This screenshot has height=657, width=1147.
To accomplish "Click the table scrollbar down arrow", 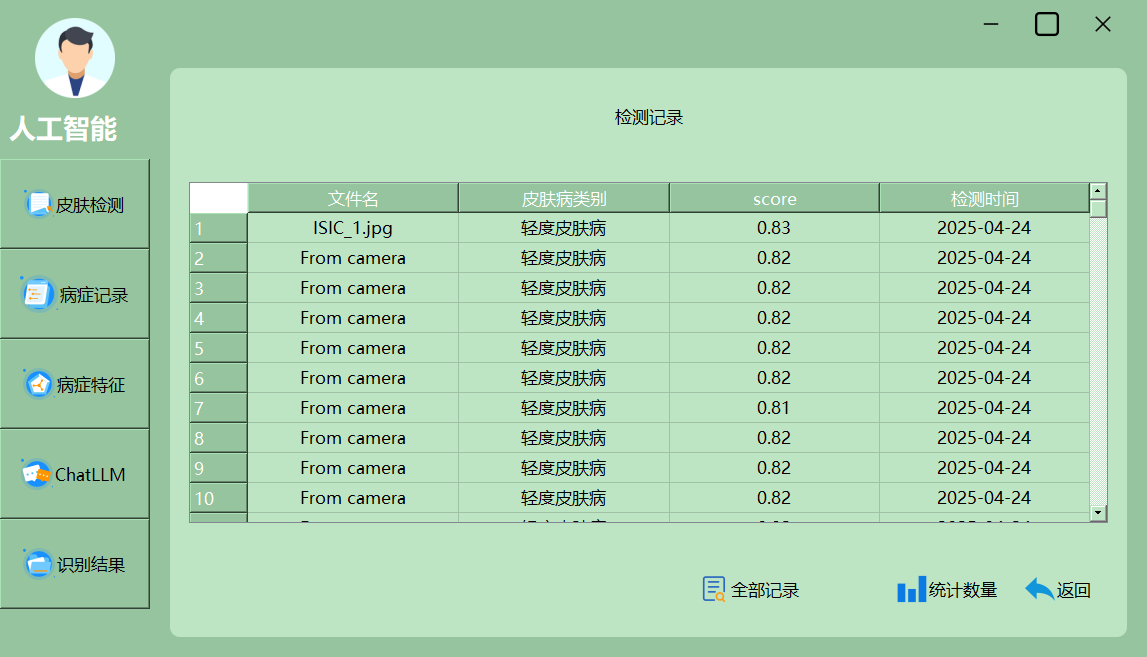I will coord(1098,513).
